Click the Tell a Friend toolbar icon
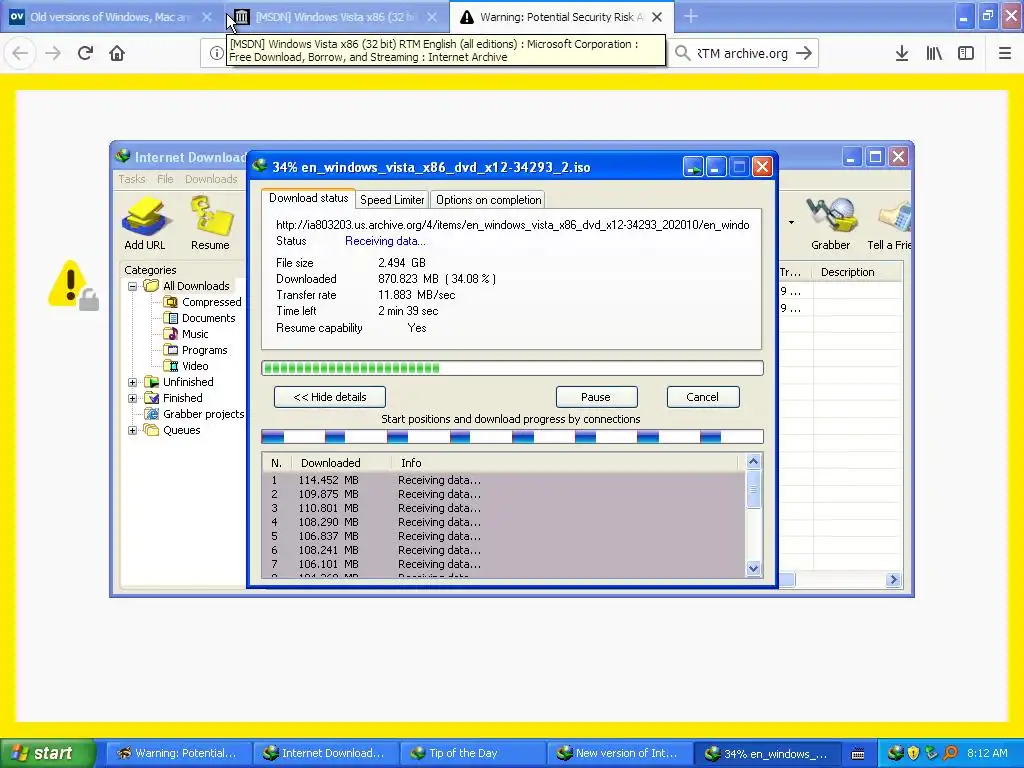The width and height of the screenshot is (1024, 768). click(x=889, y=224)
